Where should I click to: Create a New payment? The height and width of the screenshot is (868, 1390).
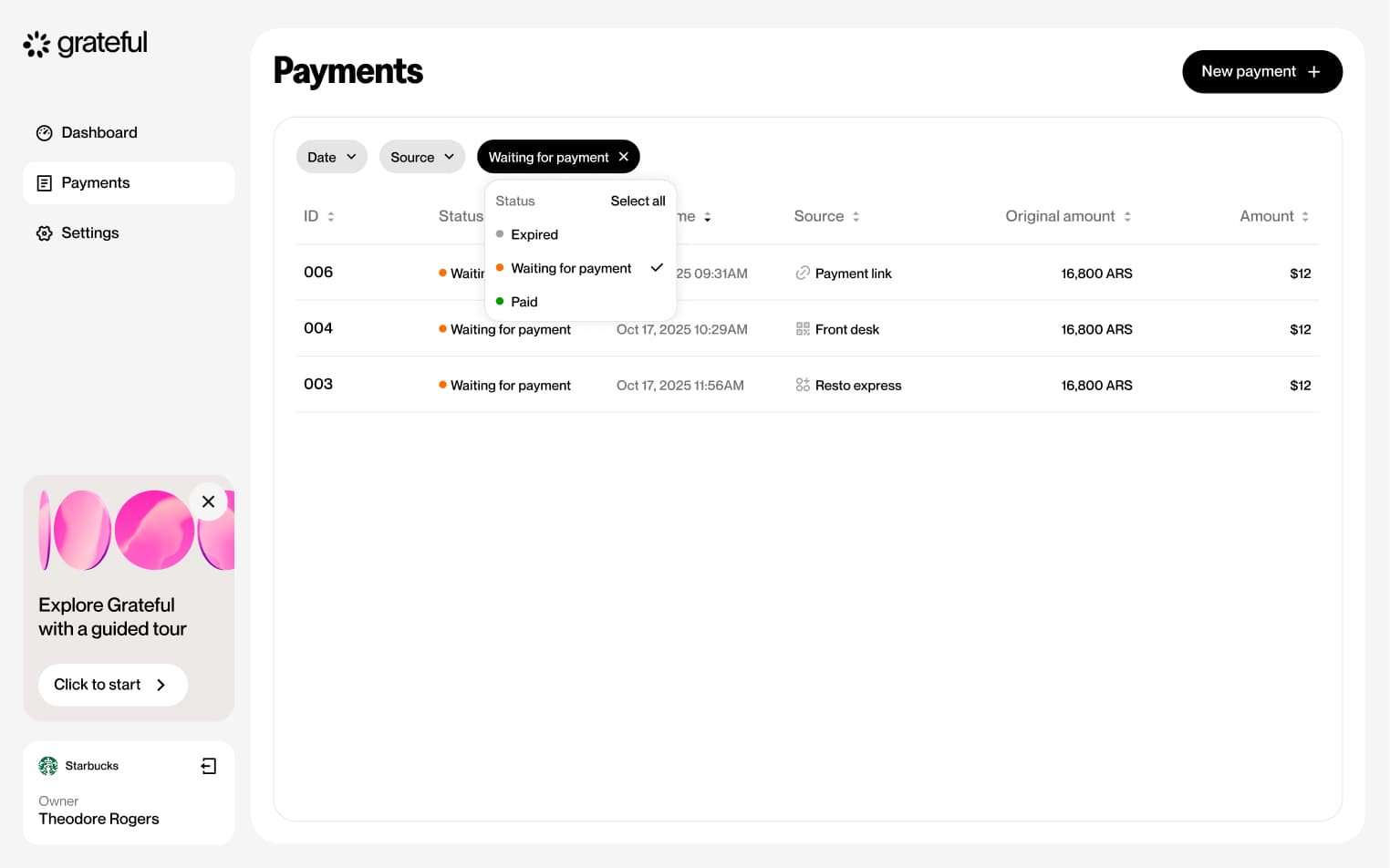[1261, 71]
